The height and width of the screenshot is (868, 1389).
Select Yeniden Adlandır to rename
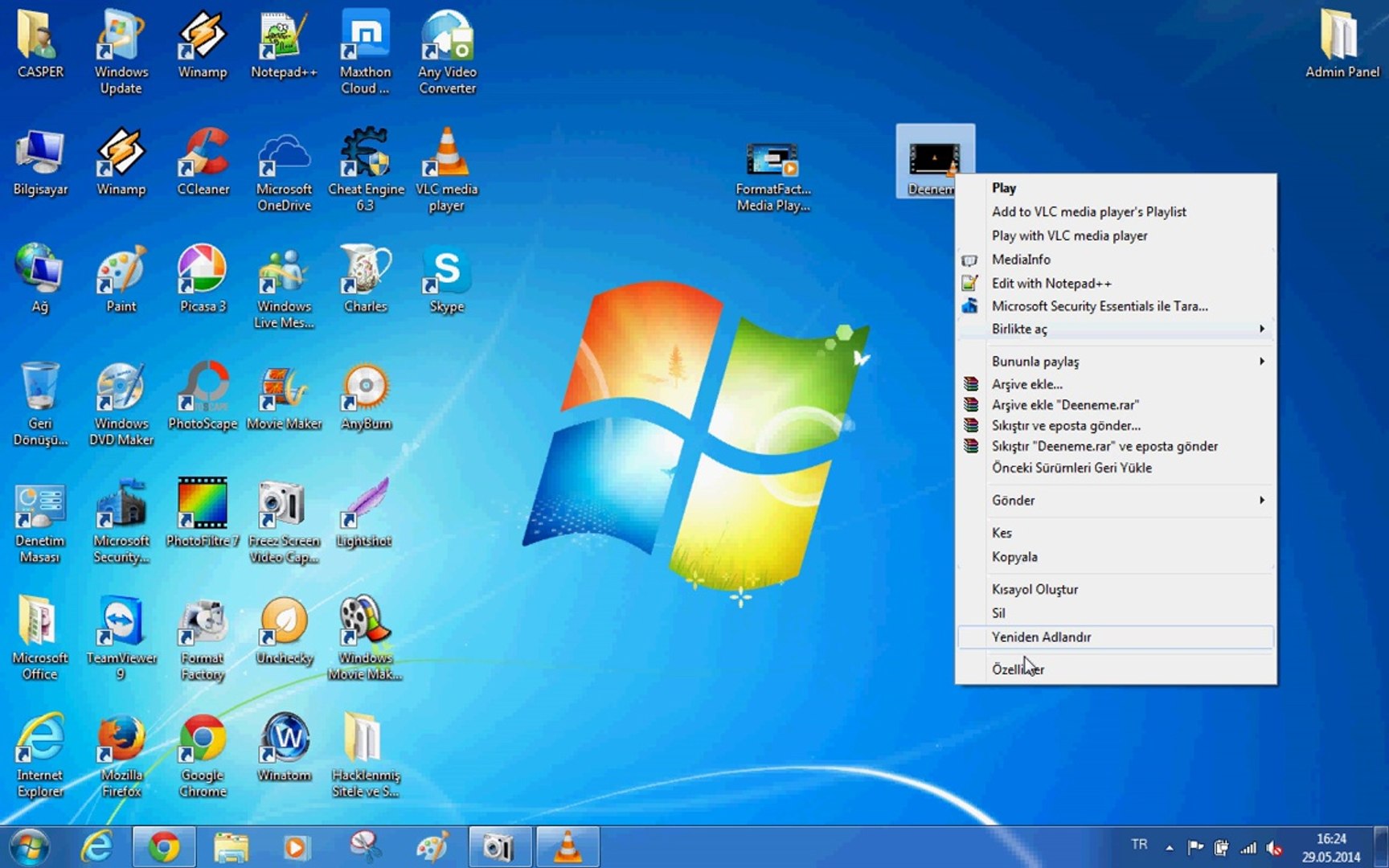(x=1116, y=637)
